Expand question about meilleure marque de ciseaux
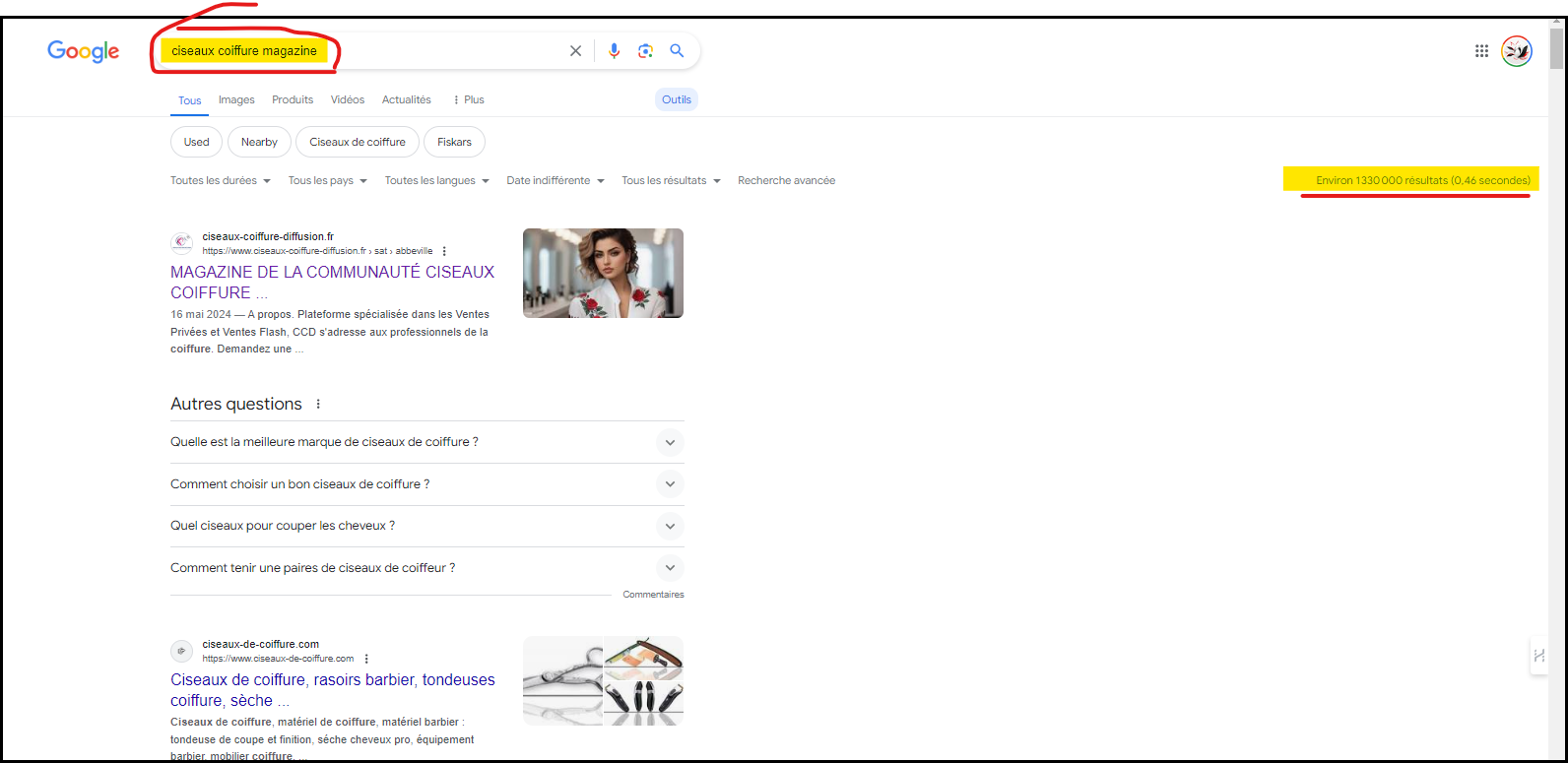This screenshot has width=1568, height=763. point(426,442)
